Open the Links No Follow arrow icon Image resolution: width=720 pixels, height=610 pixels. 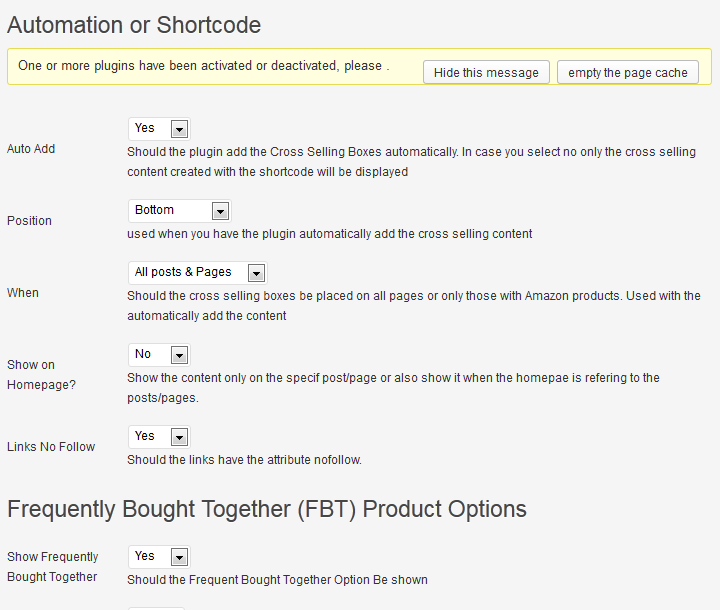[x=179, y=437]
